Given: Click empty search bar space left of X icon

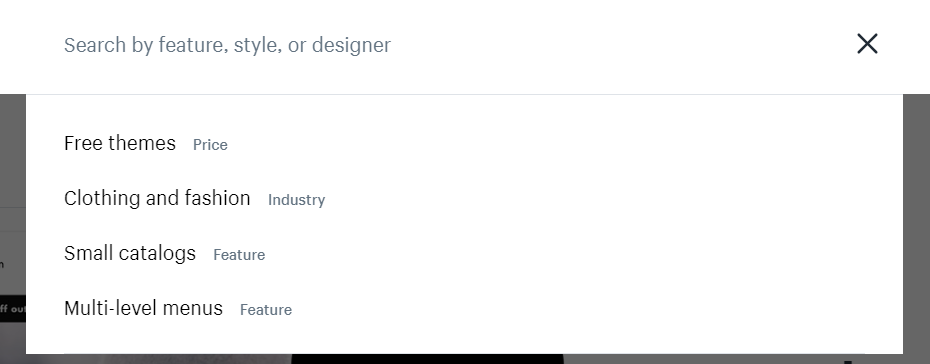Looking at the screenshot, I should (623, 45).
